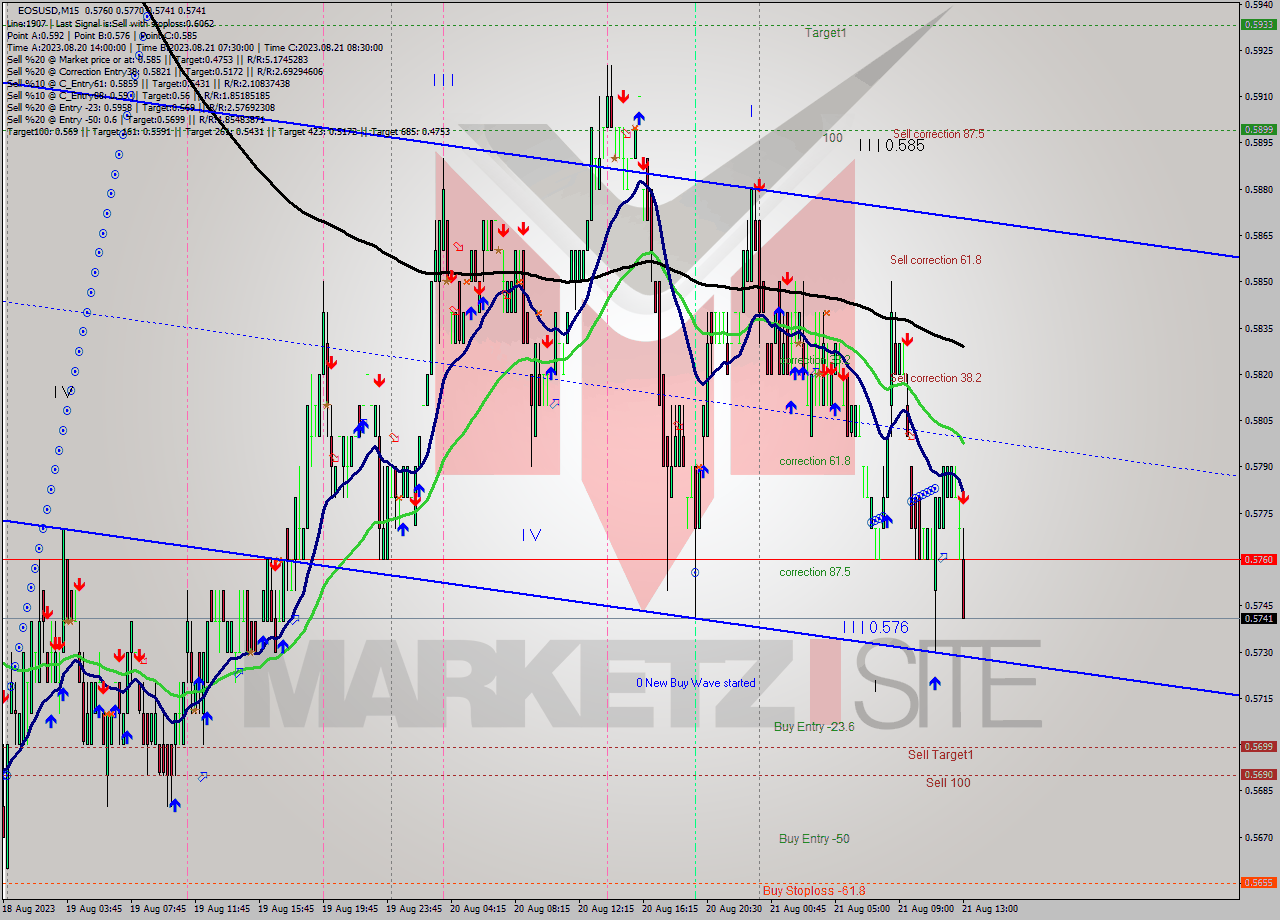Screen dimensions: 1280x920
Task: Select the 0.5850 price axis label
Action: tap(1259, 282)
